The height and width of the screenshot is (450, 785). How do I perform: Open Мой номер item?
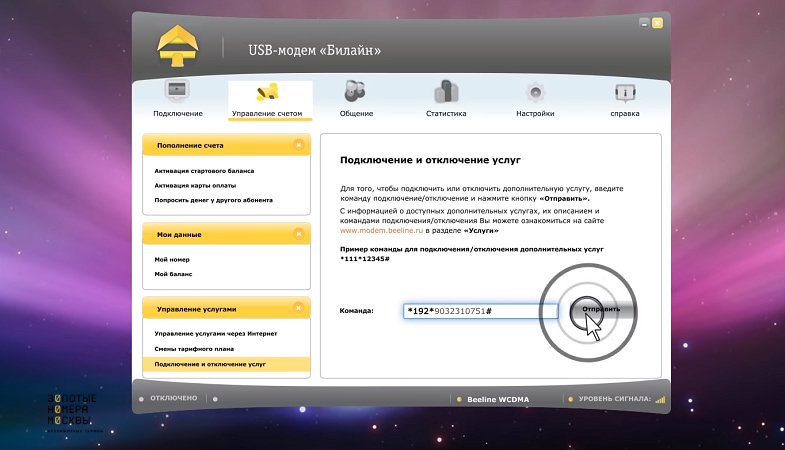[x=172, y=260]
